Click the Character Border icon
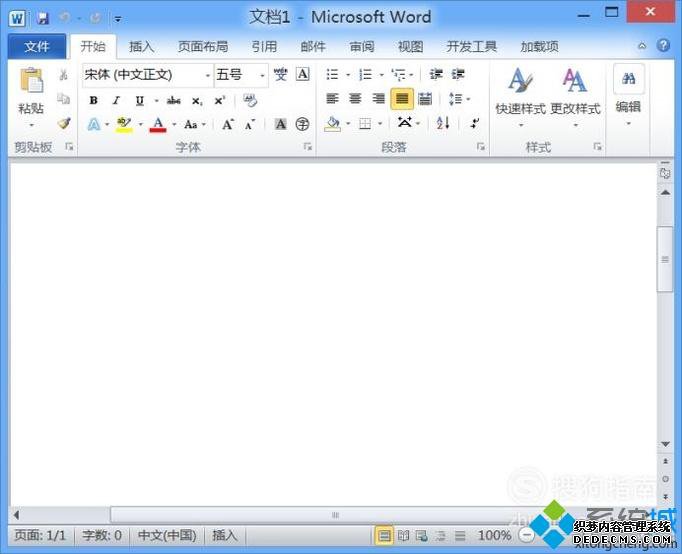Image resolution: width=682 pixels, height=554 pixels. tap(303, 74)
